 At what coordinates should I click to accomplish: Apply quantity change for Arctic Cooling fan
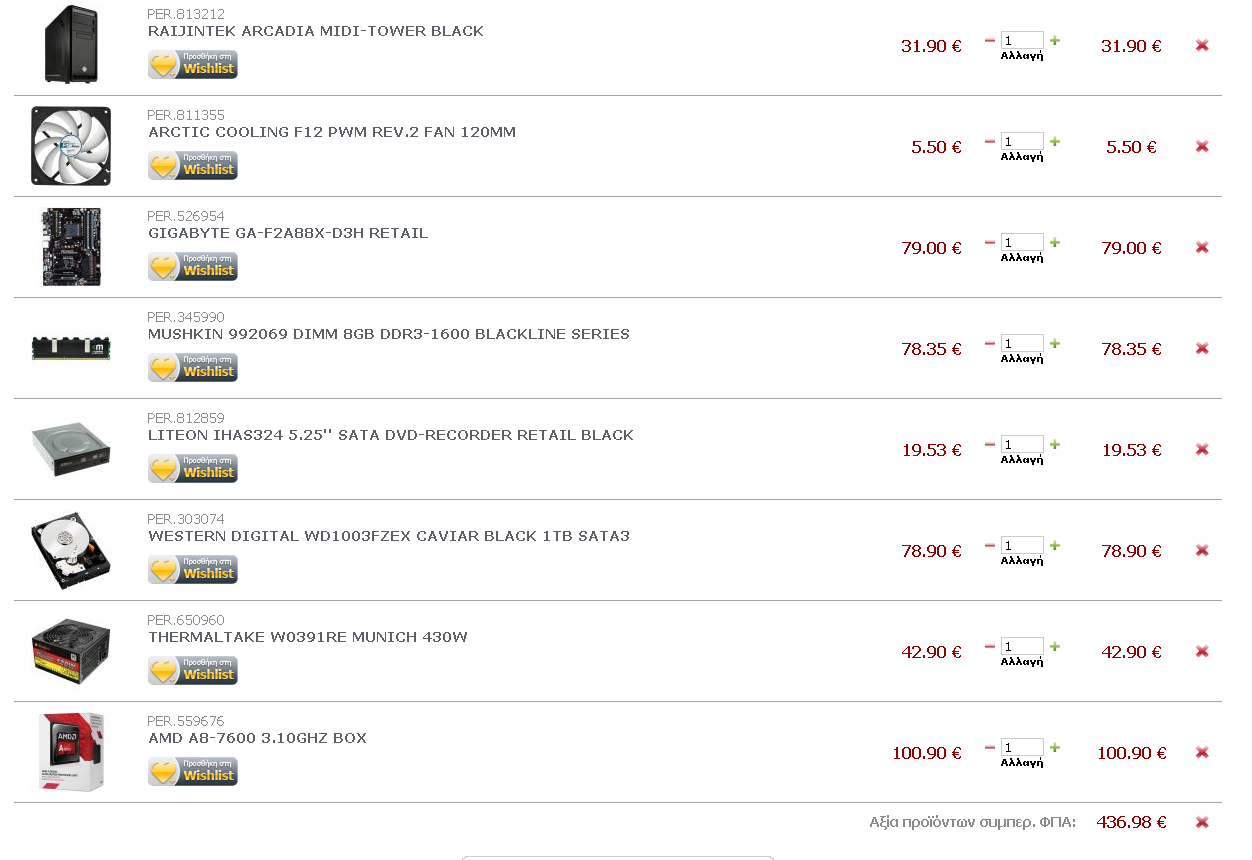[x=1022, y=157]
